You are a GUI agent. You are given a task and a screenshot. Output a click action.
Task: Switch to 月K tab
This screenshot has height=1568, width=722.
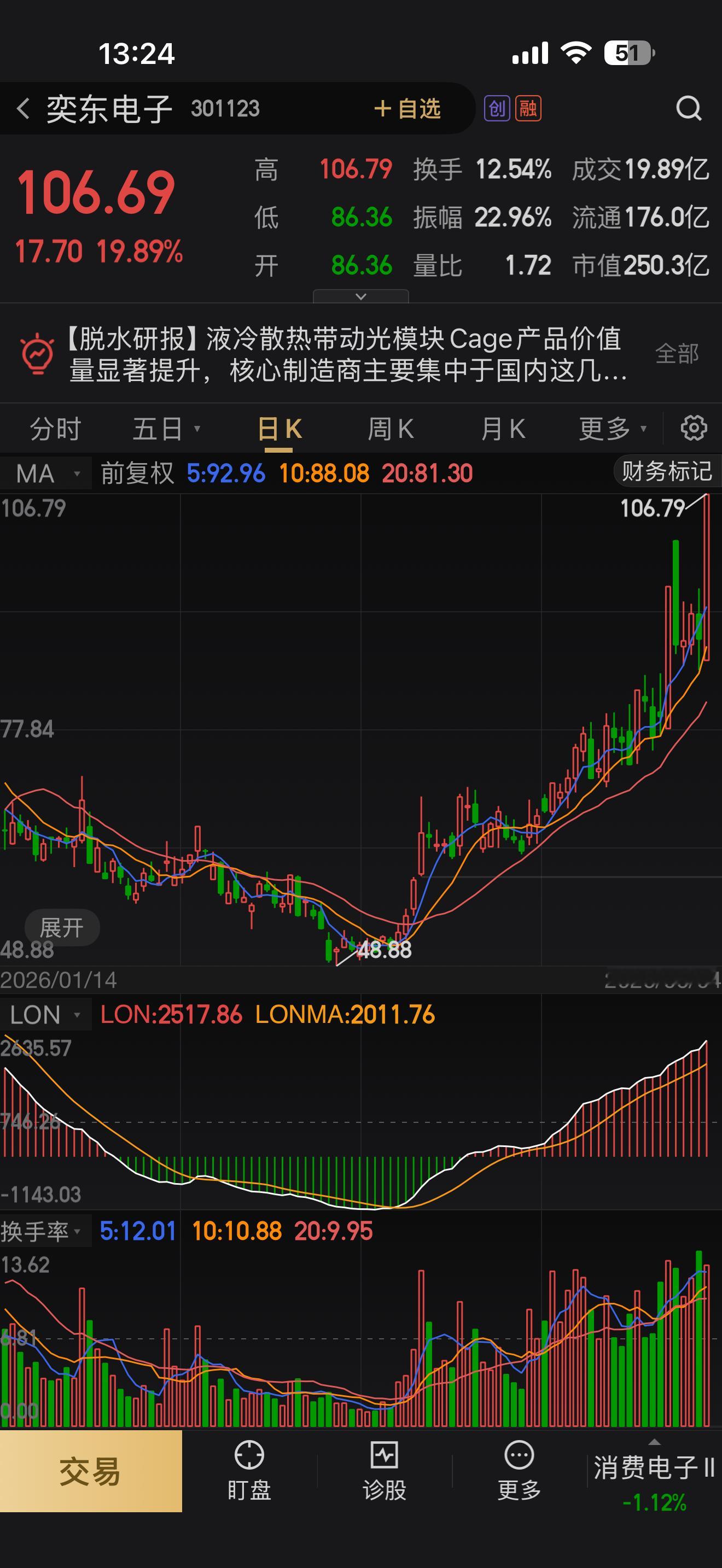502,429
